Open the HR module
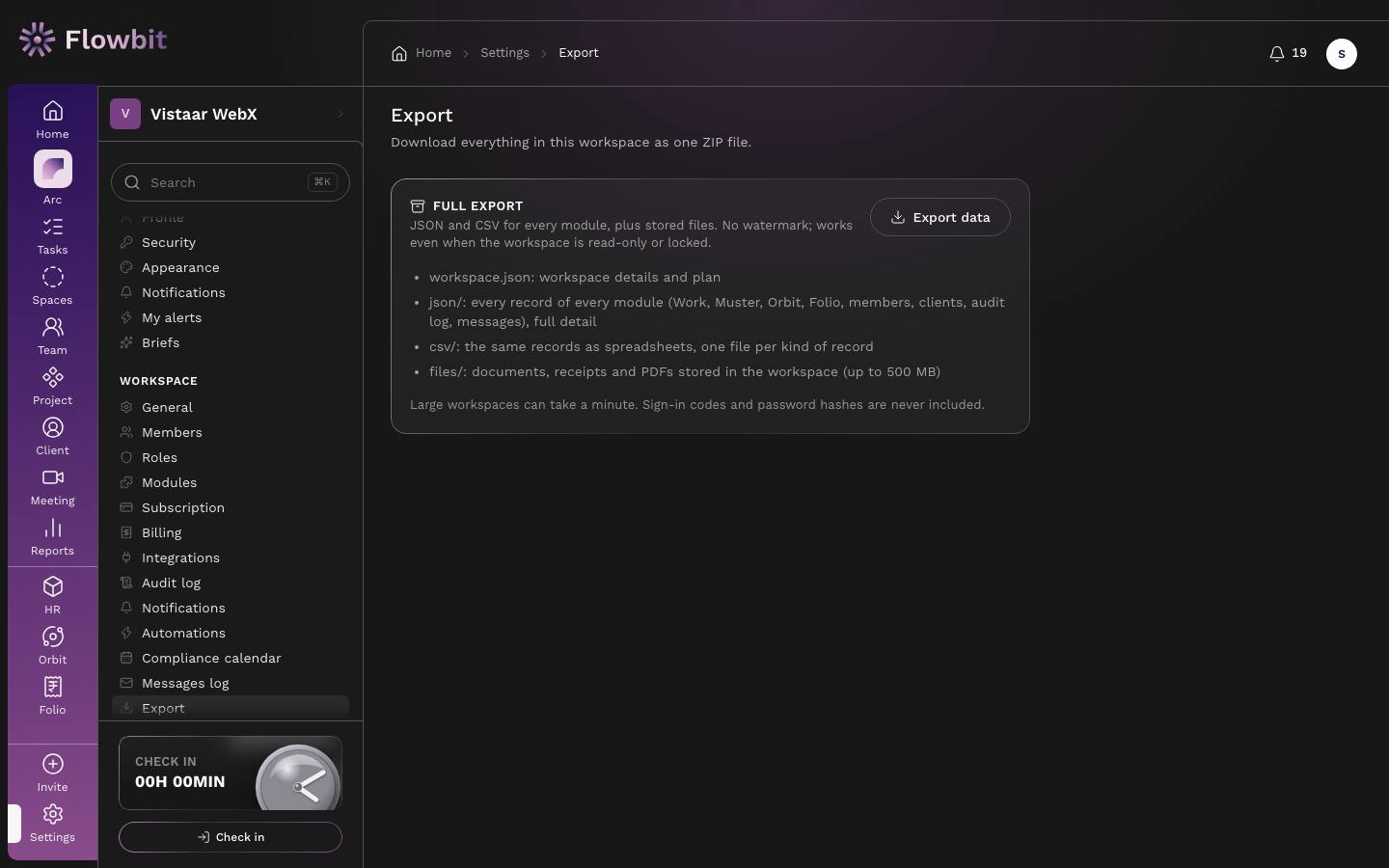 coord(52,596)
